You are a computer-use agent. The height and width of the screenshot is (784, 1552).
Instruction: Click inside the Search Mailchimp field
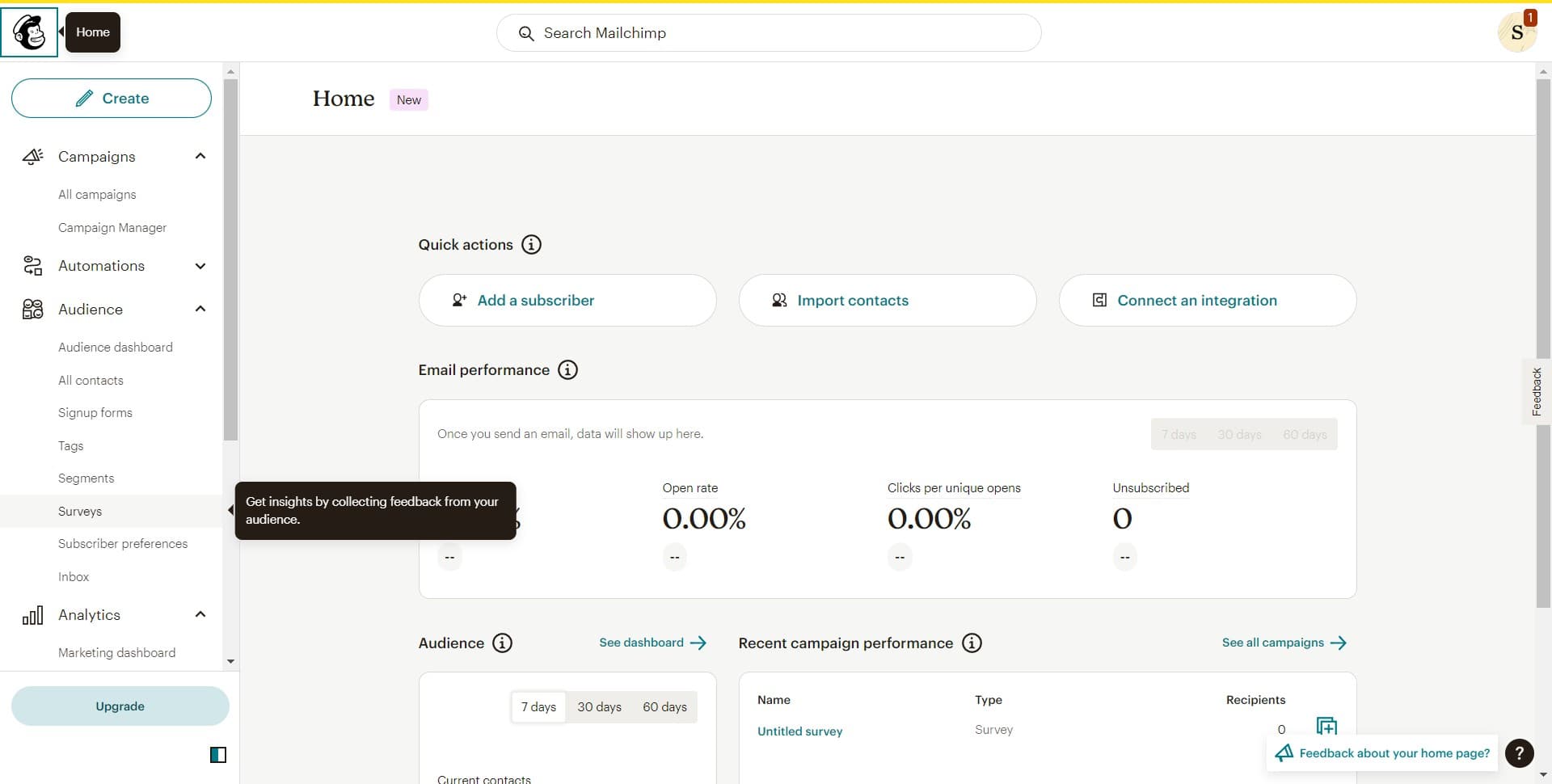768,33
